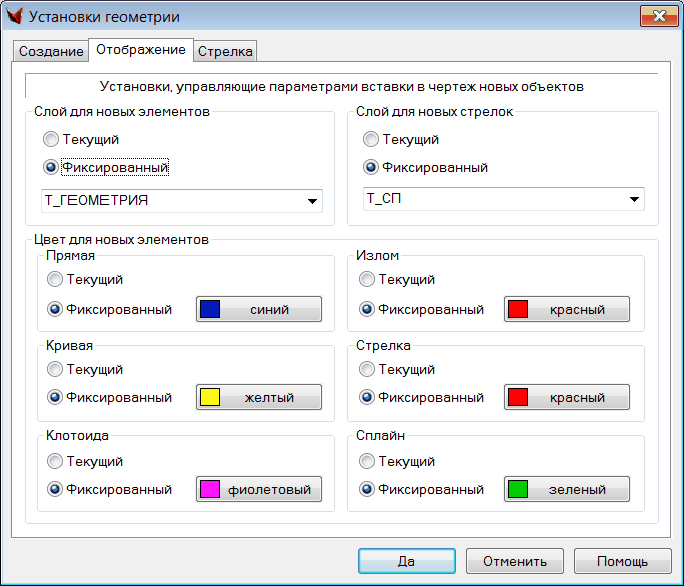Viewport: 684px width, 586px height.
Task: Pick the green зеленый Сплайн color
Action: 567,490
